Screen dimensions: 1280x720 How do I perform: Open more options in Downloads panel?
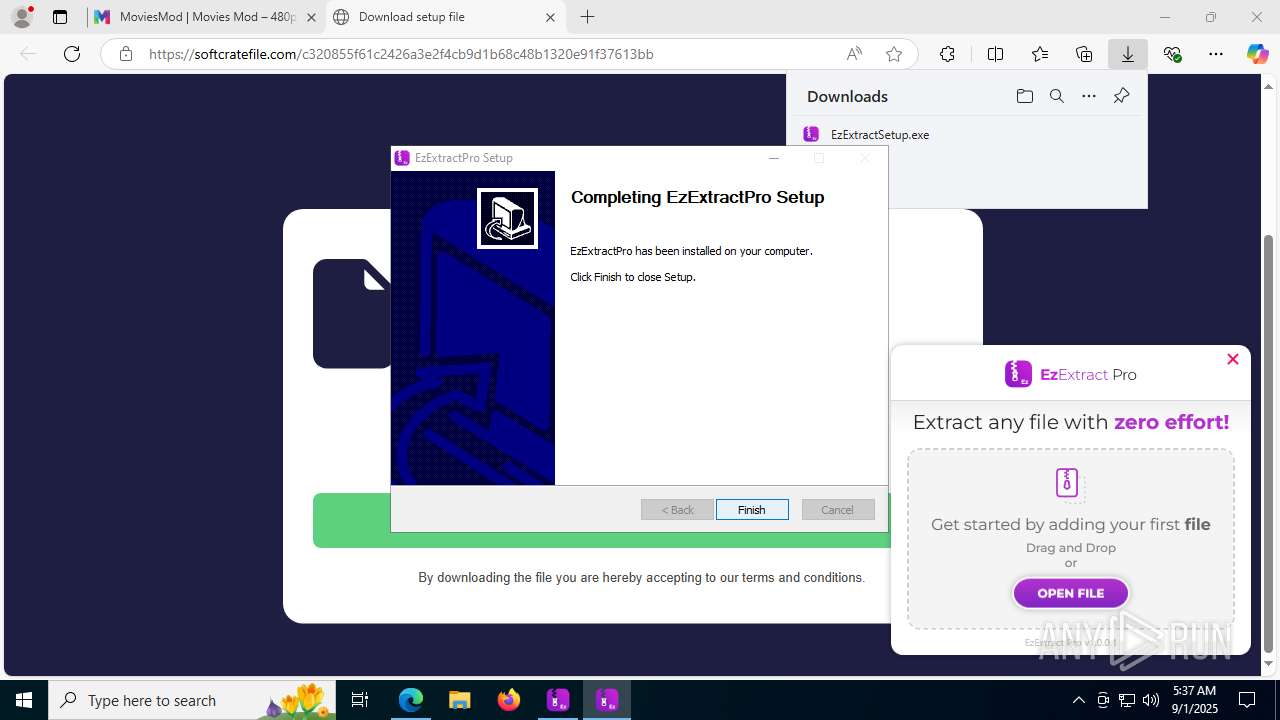(x=1089, y=96)
